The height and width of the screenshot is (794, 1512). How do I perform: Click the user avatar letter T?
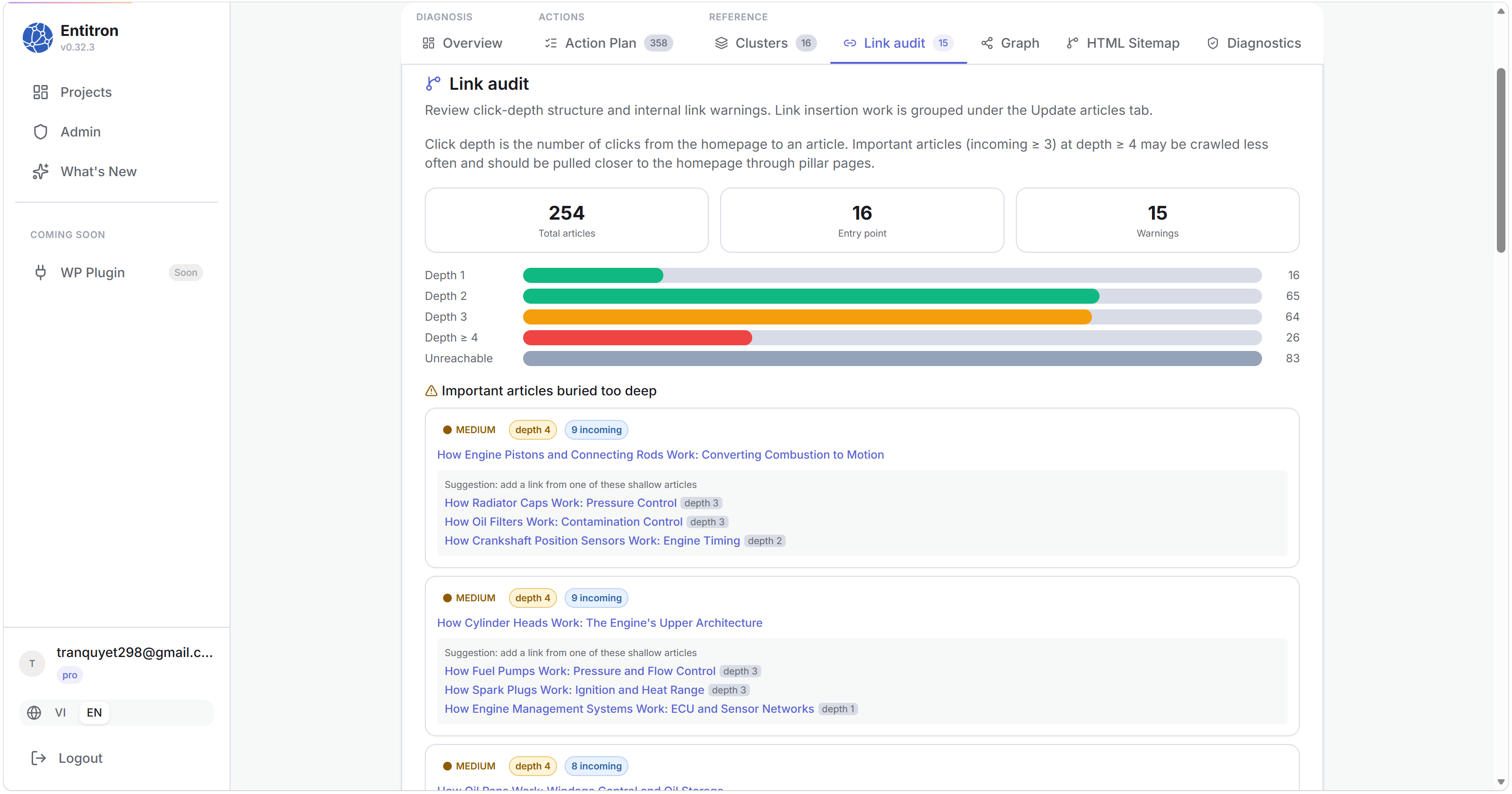pyautogui.click(x=32, y=664)
